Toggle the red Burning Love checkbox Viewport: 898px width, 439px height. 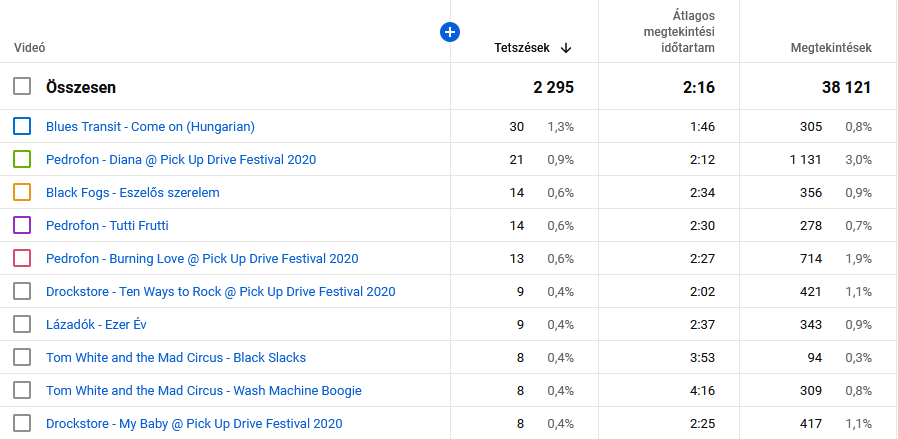point(22,258)
